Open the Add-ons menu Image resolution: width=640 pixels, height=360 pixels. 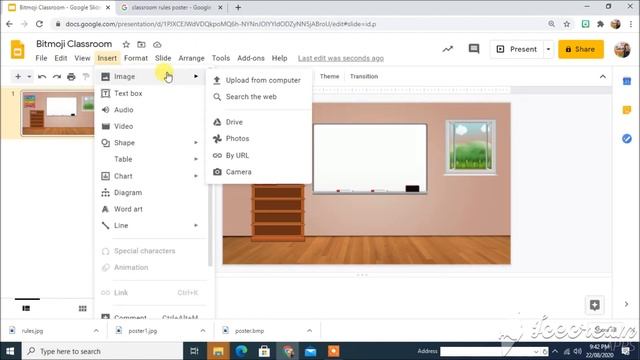(251, 58)
